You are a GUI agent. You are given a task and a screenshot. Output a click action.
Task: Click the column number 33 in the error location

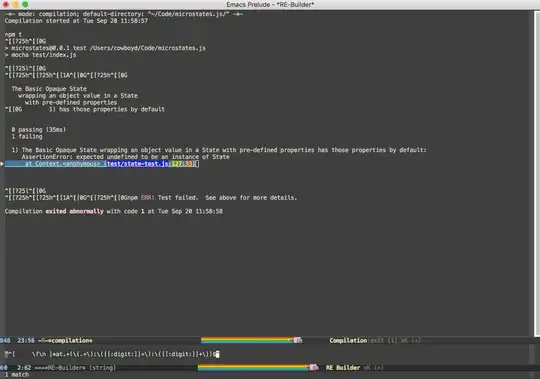(188, 164)
